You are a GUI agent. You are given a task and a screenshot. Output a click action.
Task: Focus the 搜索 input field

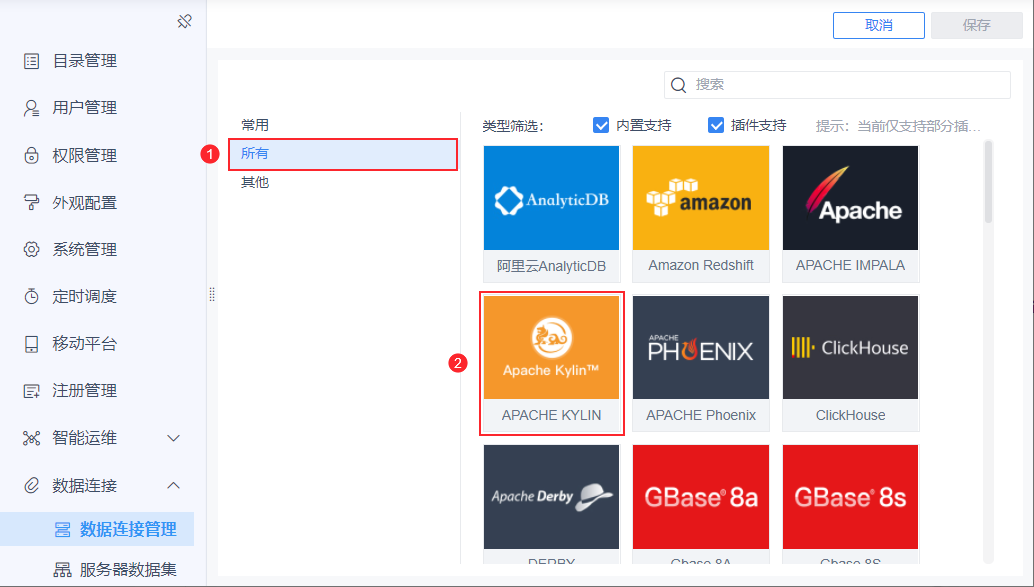837,85
